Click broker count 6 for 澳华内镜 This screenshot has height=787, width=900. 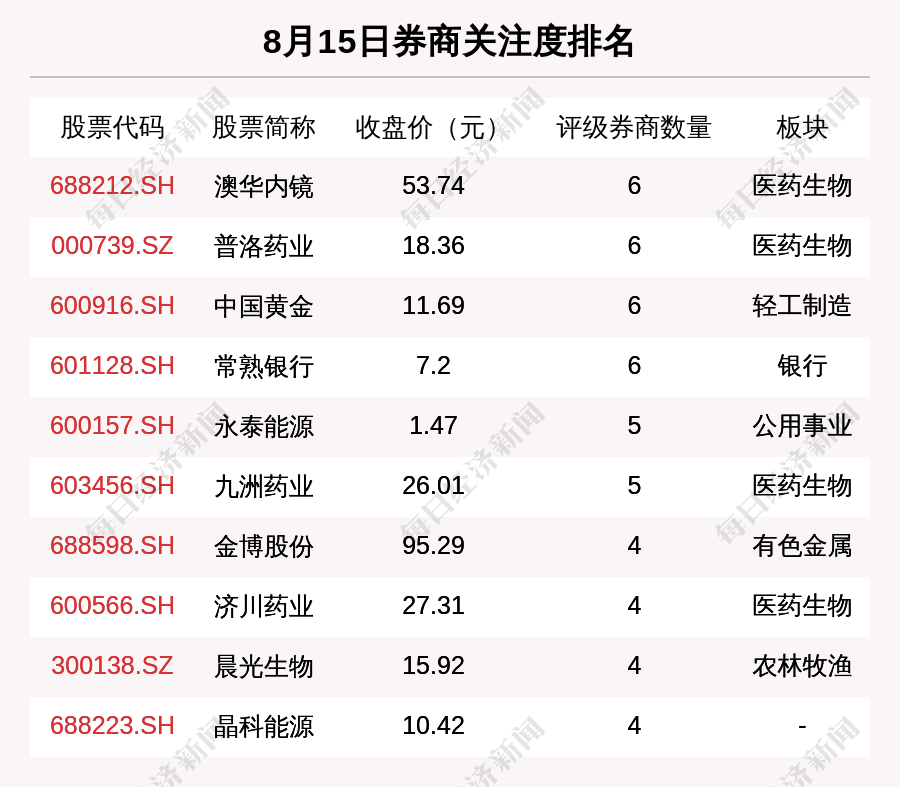(634, 186)
